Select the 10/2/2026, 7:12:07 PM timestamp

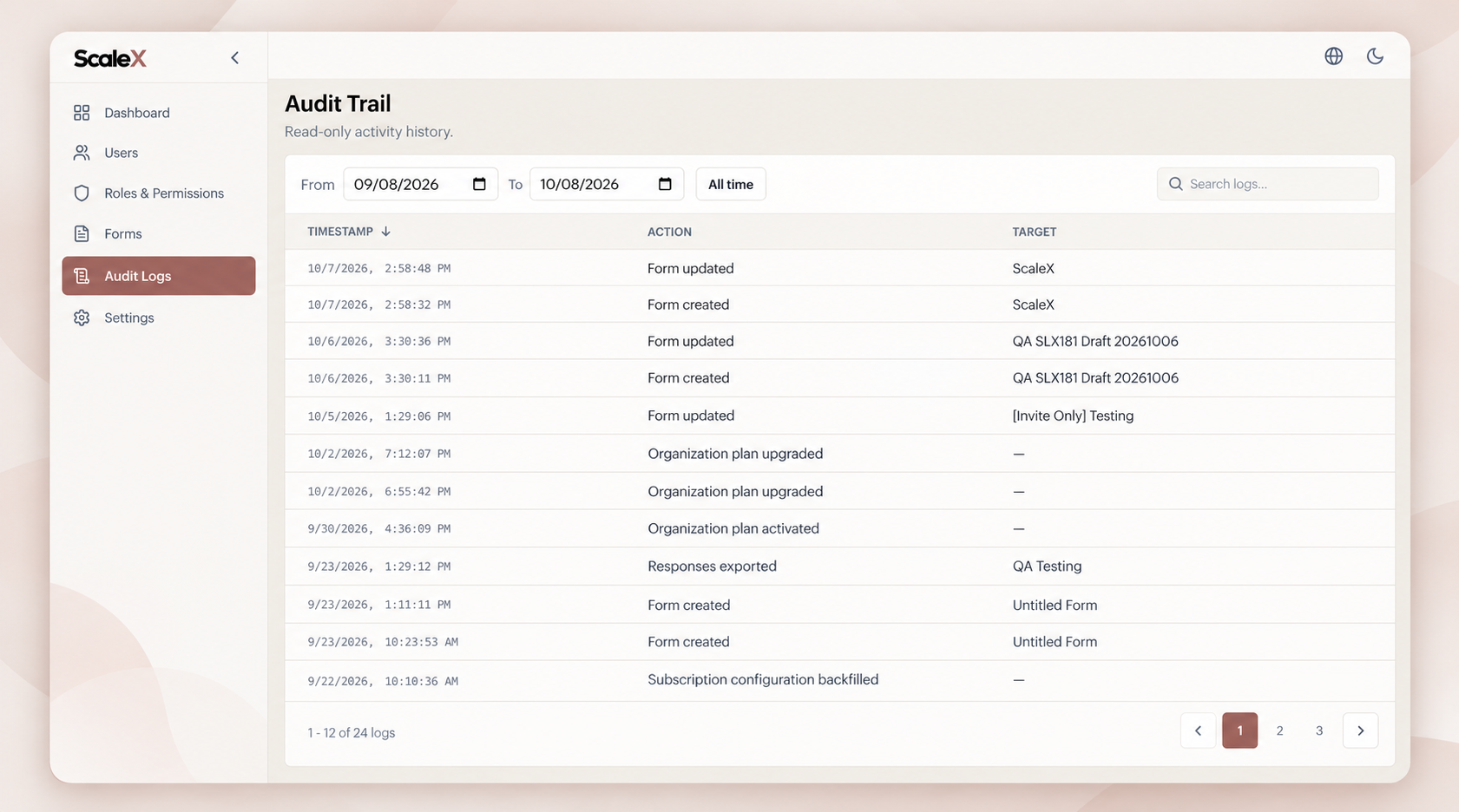point(379,454)
